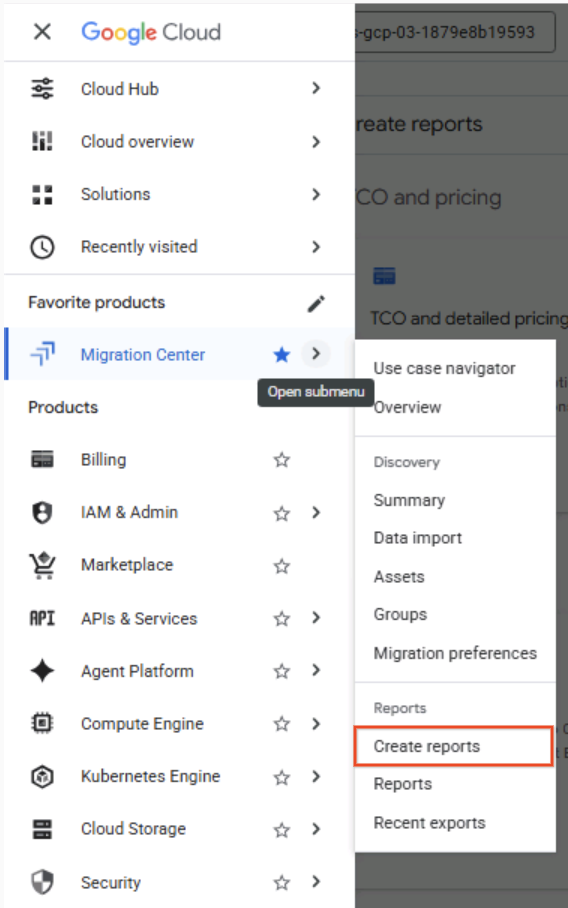Go to Cloud overview label
This screenshot has height=908, width=568.
(137, 142)
